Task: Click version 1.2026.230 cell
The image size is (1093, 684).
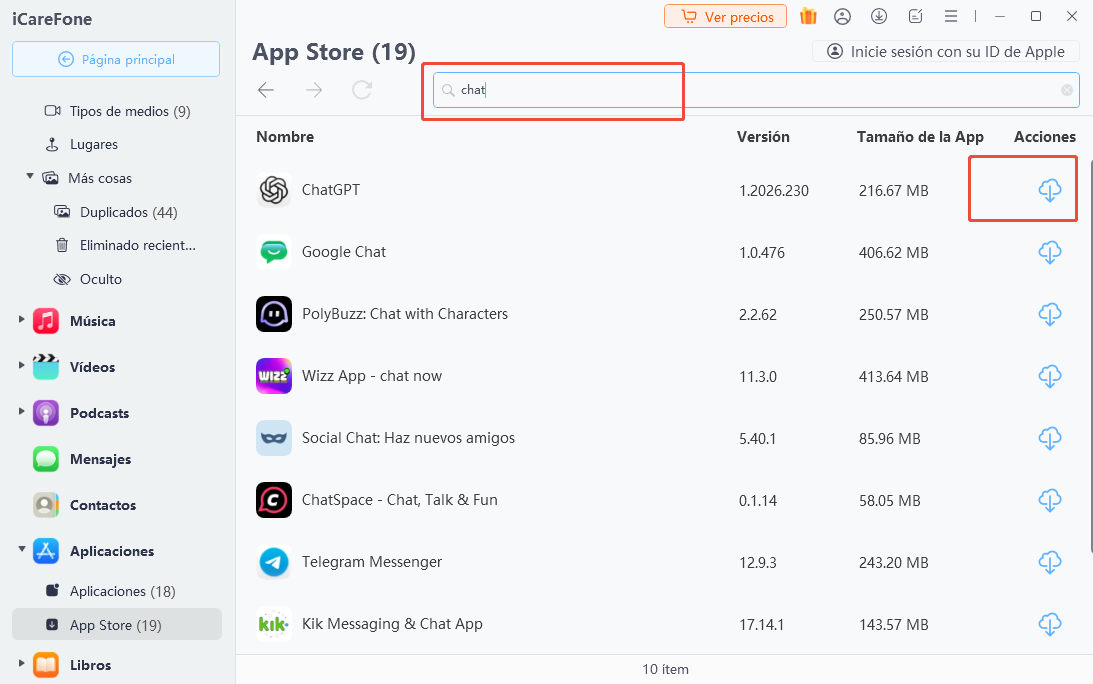Action: [774, 190]
